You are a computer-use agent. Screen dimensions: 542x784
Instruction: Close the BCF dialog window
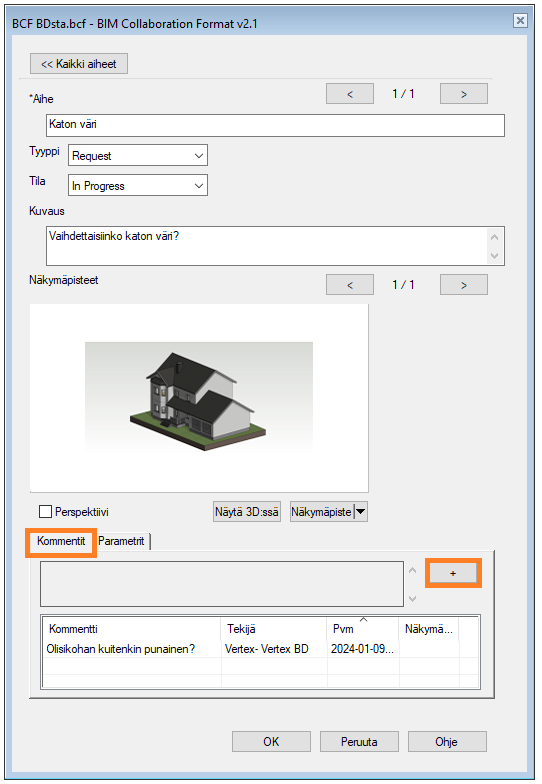[520, 20]
